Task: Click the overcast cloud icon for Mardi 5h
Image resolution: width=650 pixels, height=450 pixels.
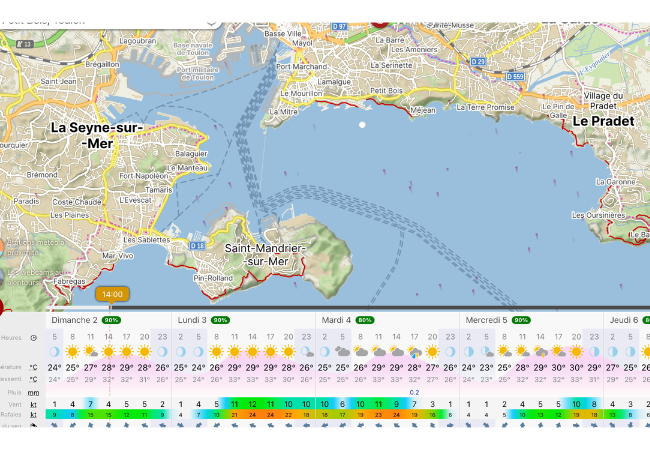Action: [342, 352]
